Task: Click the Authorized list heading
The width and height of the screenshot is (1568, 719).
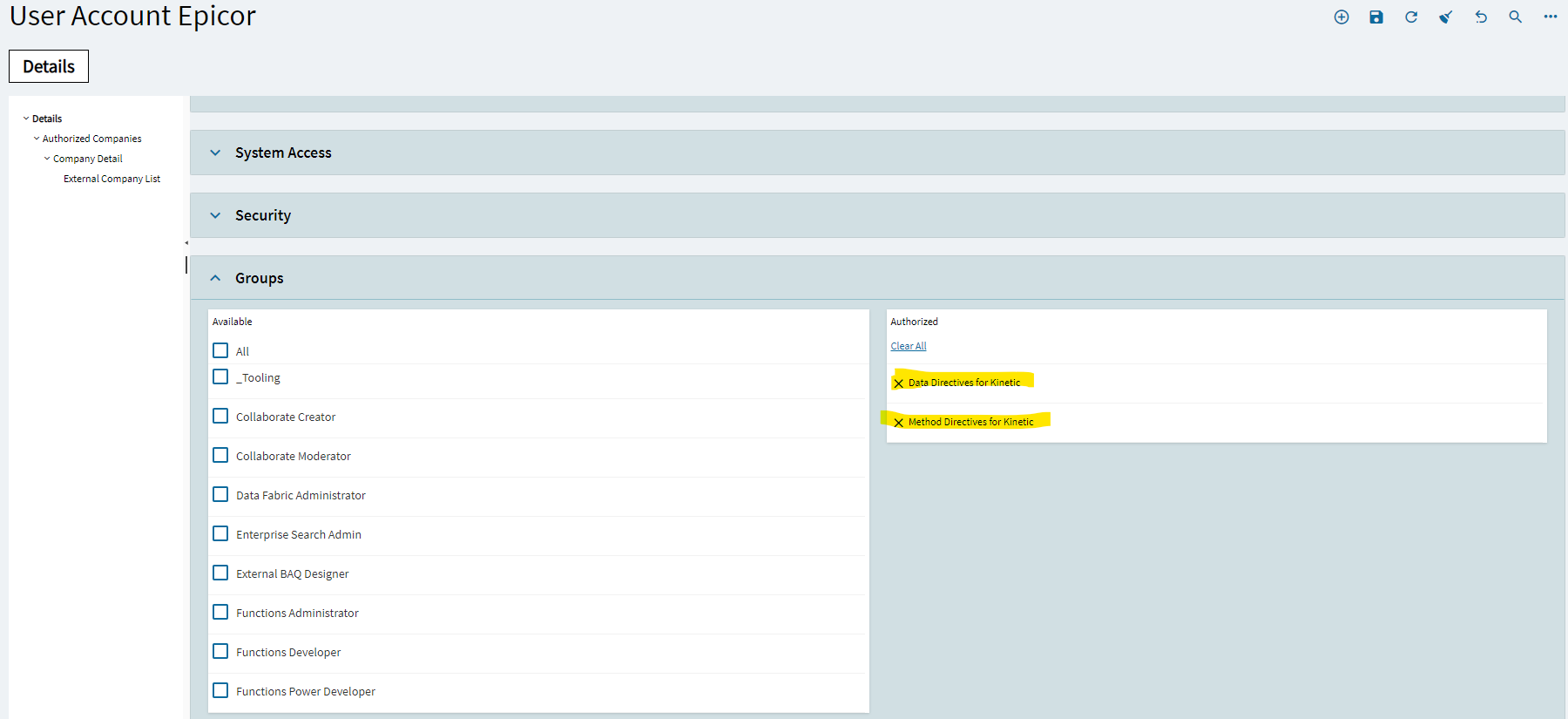Action: coord(915,322)
